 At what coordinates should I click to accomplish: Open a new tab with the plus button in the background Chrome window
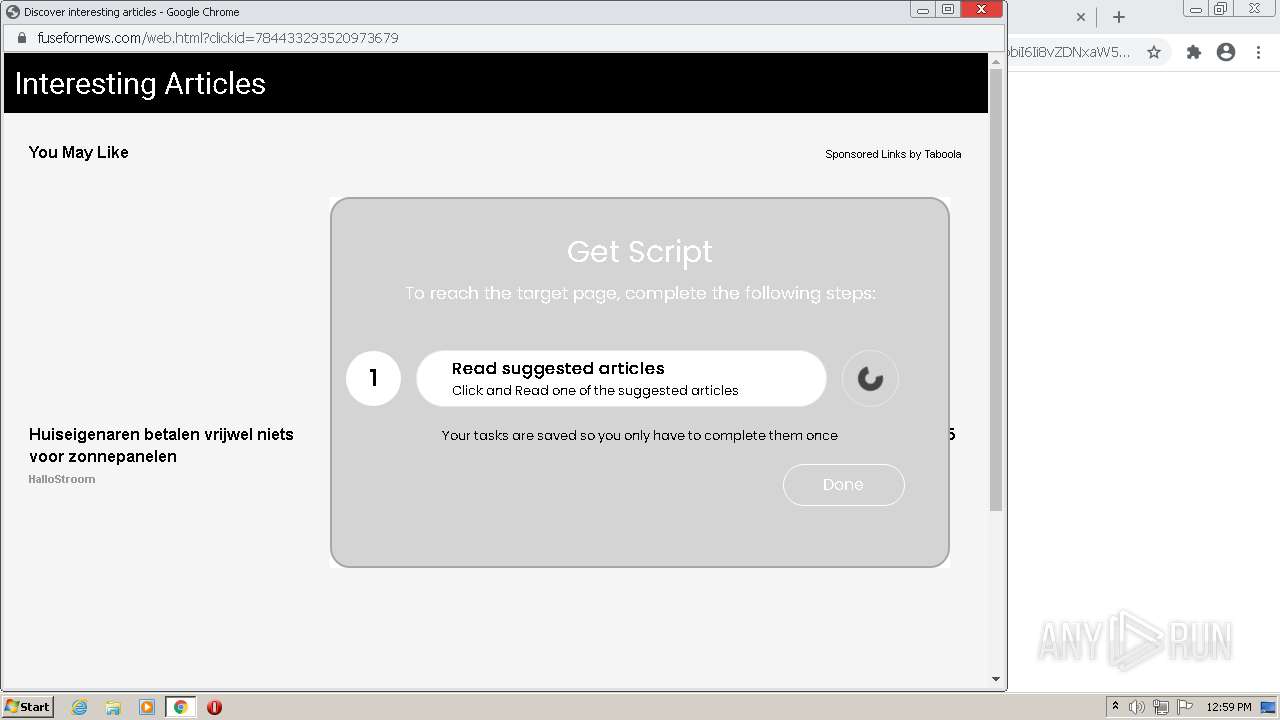pyautogui.click(x=1119, y=17)
